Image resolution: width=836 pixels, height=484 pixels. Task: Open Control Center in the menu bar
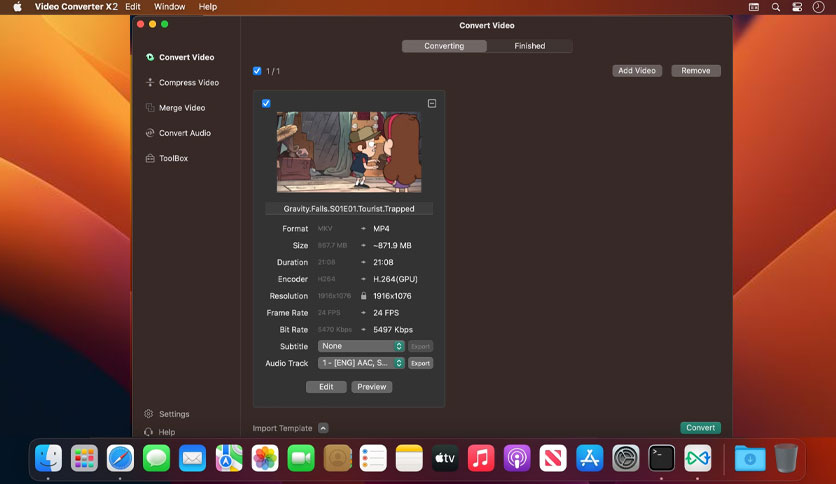click(797, 7)
